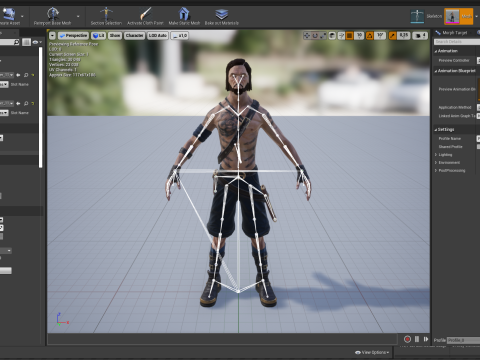Open the viewport Character menu
This screenshot has height=360, width=480.
[135, 35]
